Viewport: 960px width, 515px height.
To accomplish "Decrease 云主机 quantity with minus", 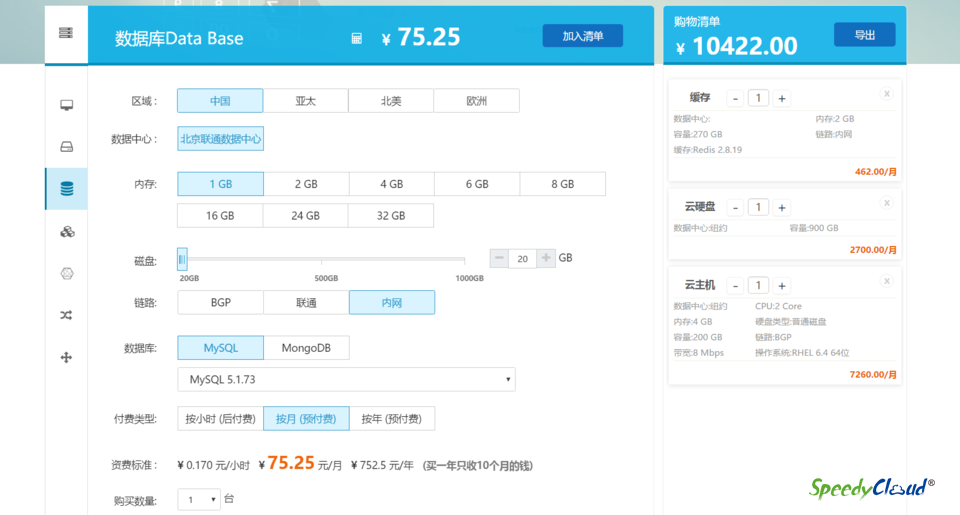I will tap(735, 286).
